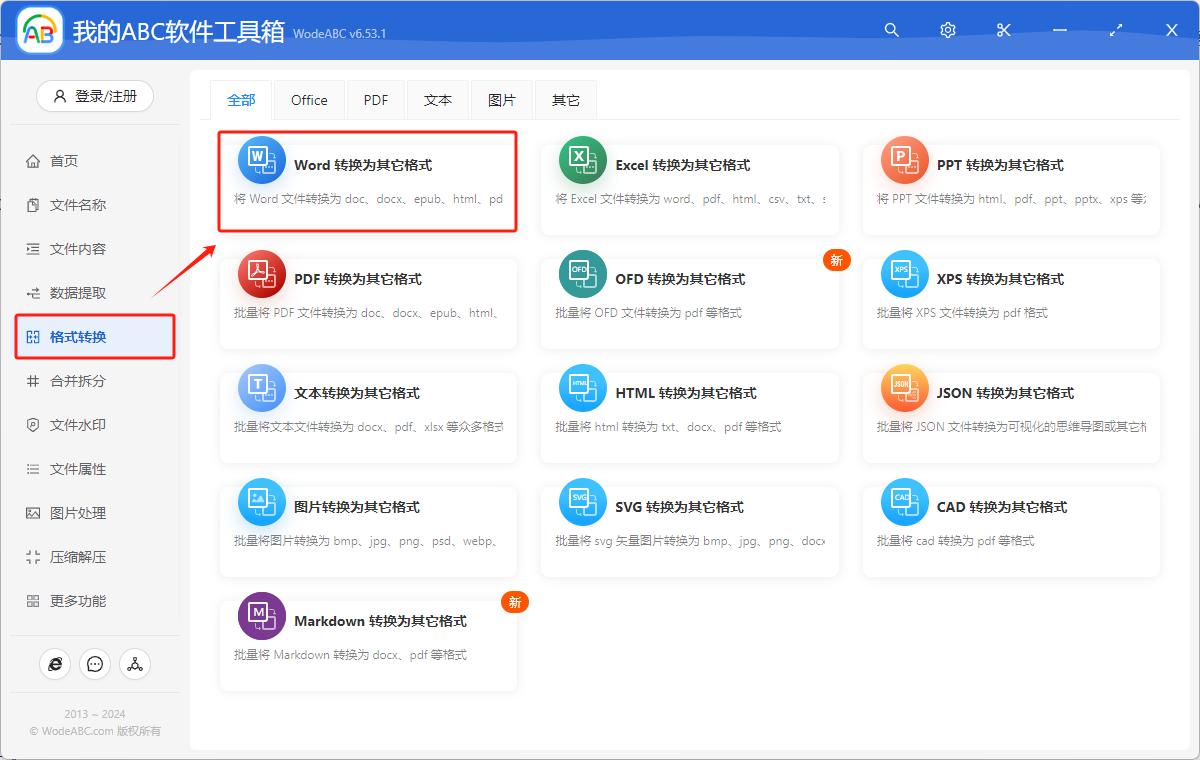
Task: Click the browser icon at bottom left
Action: click(55, 663)
